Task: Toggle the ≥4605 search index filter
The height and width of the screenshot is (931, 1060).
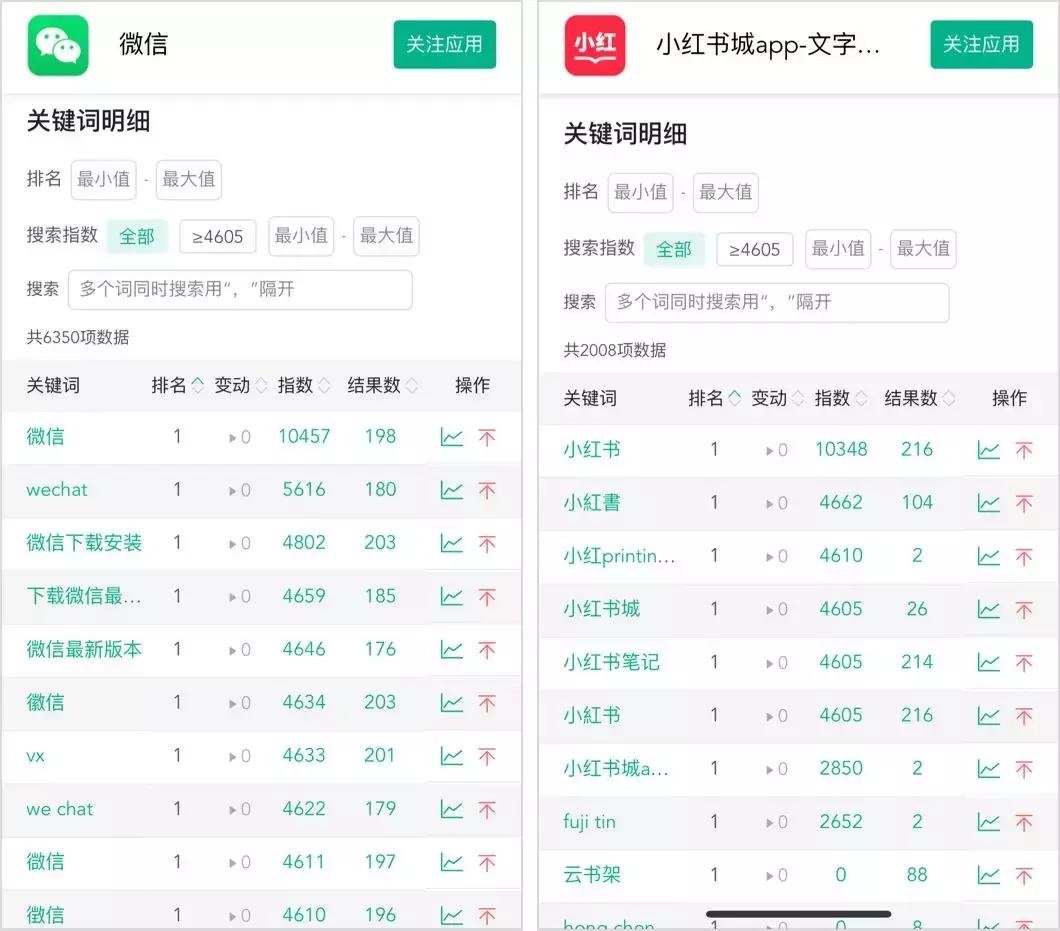Action: pos(218,236)
